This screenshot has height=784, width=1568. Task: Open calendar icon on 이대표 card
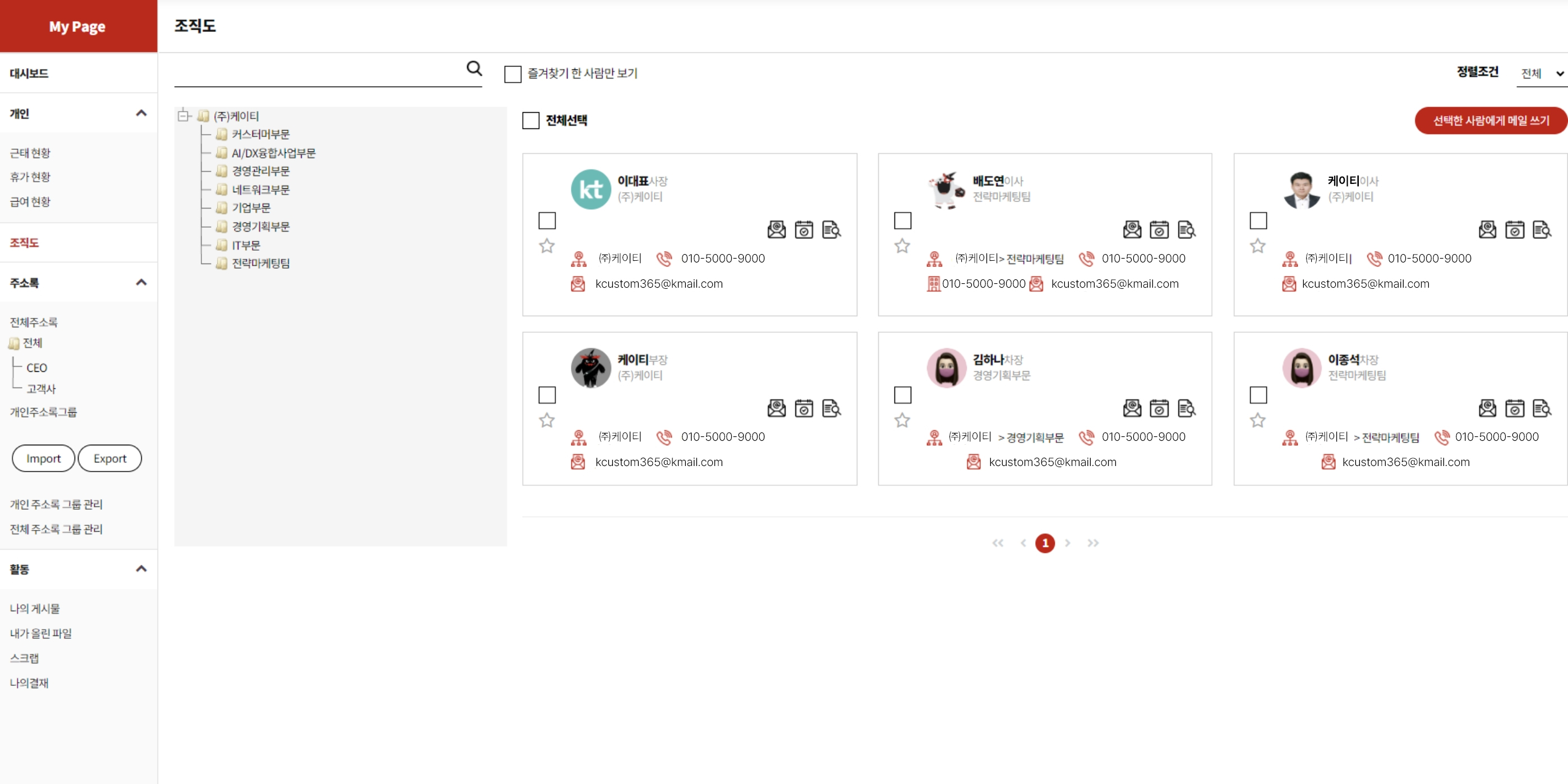pos(804,229)
